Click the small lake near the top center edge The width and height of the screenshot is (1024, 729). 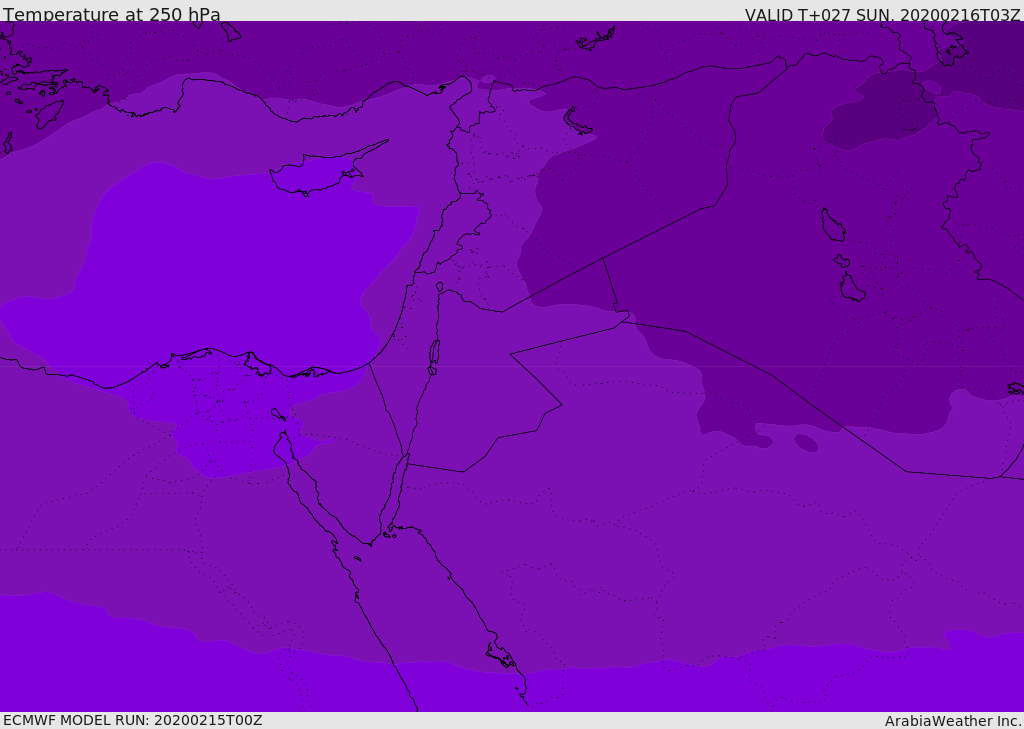pyautogui.click(x=596, y=39)
